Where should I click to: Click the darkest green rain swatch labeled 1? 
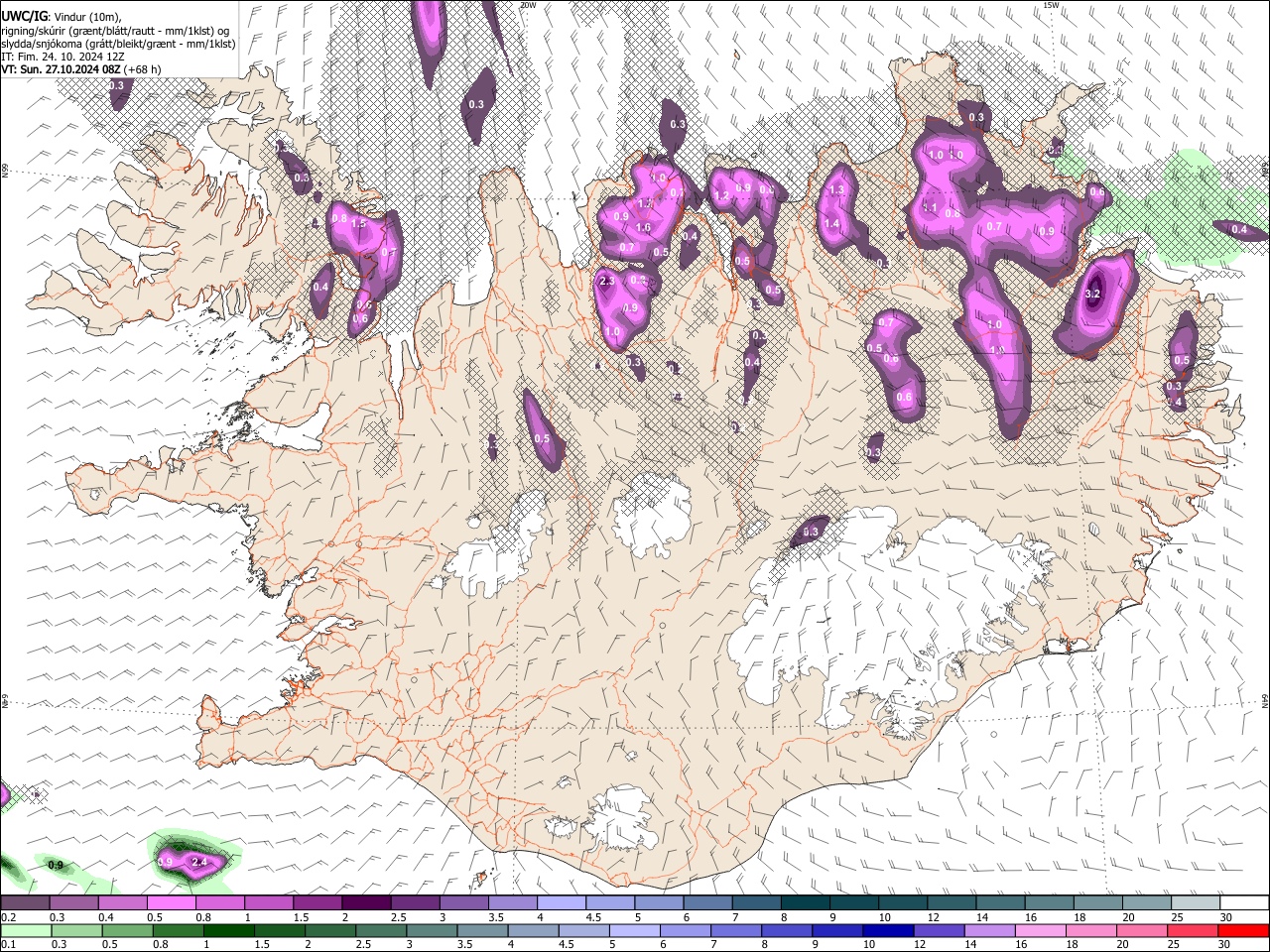click(228, 930)
